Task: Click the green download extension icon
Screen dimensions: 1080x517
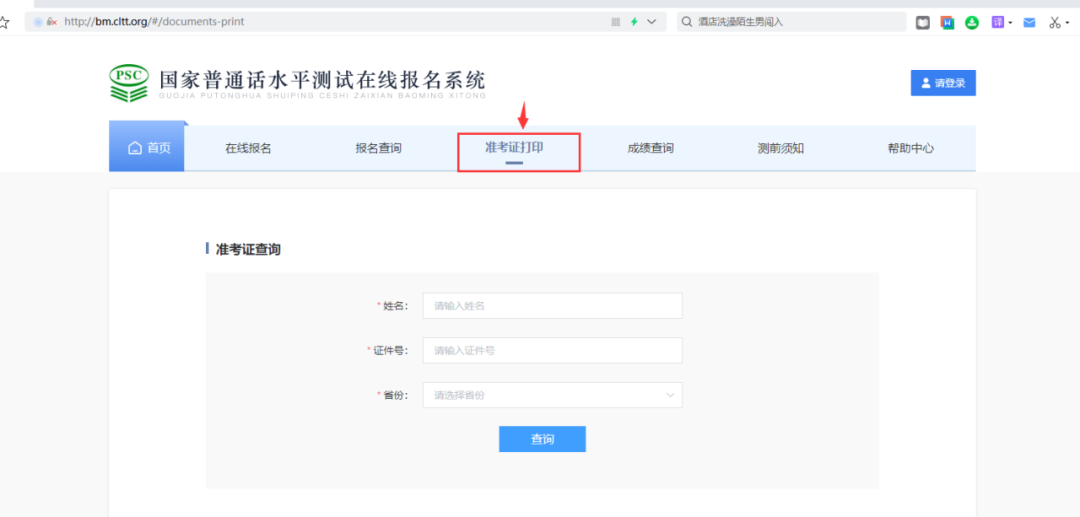Action: (972, 23)
